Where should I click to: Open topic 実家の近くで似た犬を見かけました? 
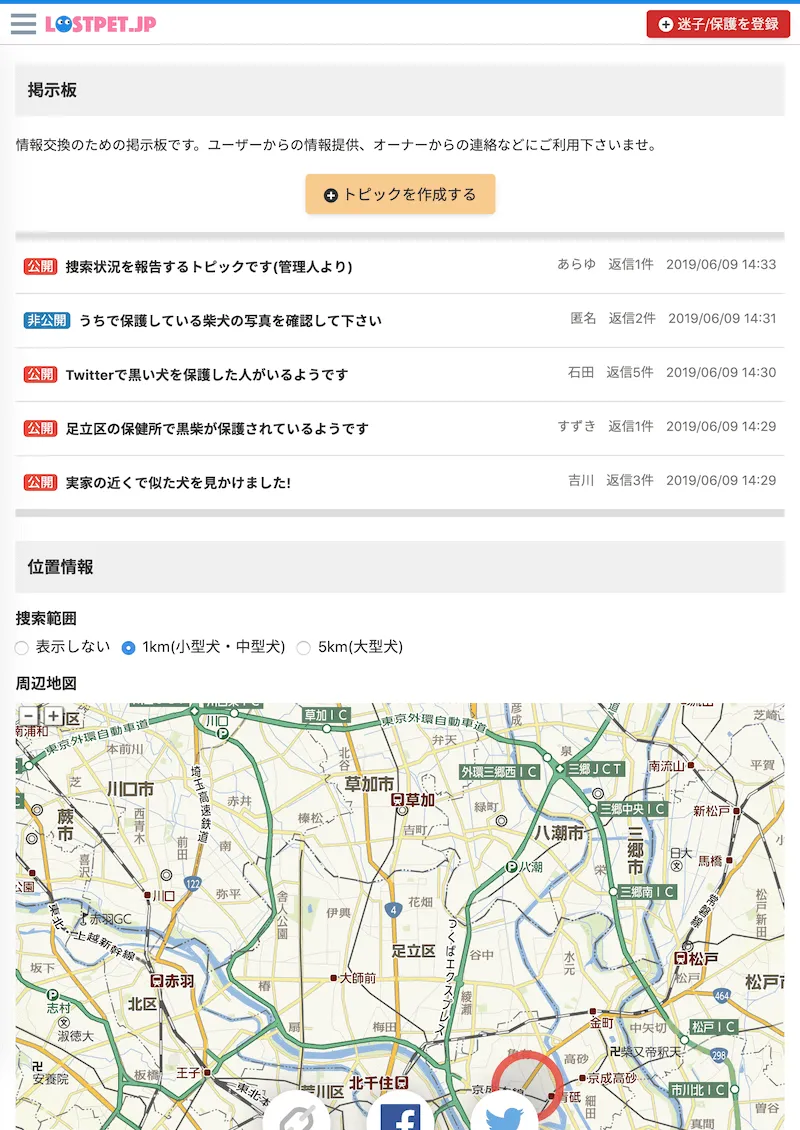pyautogui.click(x=178, y=482)
